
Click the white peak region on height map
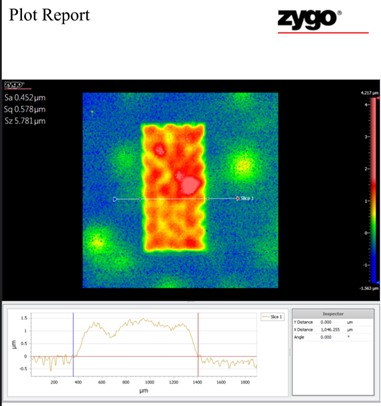point(191,183)
